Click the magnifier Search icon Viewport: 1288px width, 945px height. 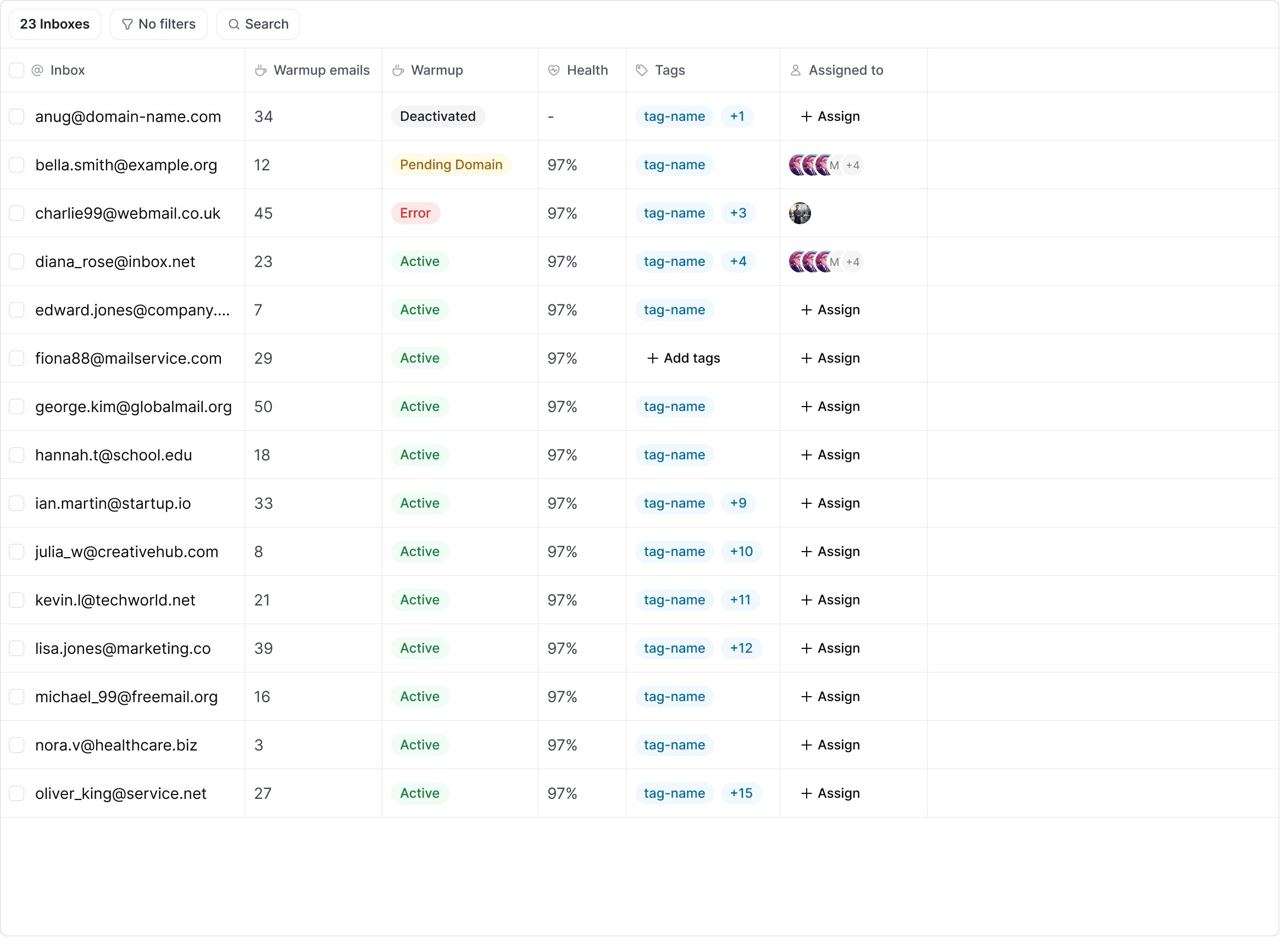(234, 25)
